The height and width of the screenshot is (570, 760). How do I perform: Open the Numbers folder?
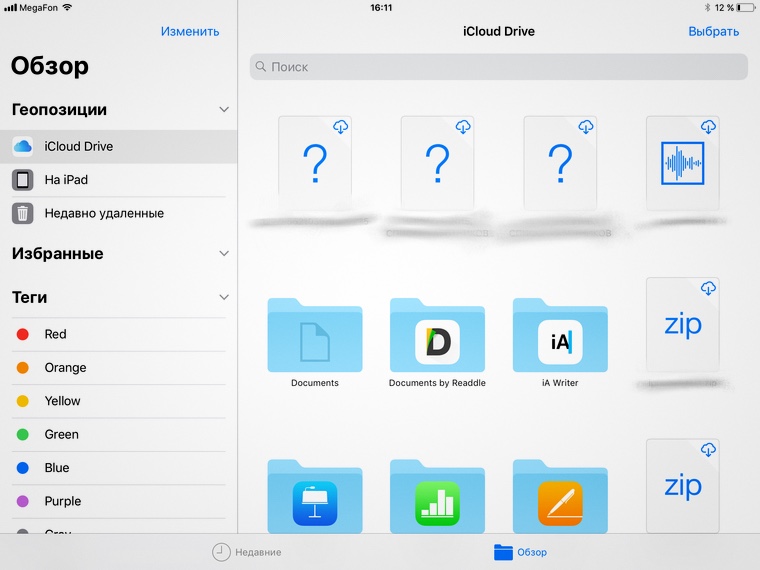coord(437,497)
